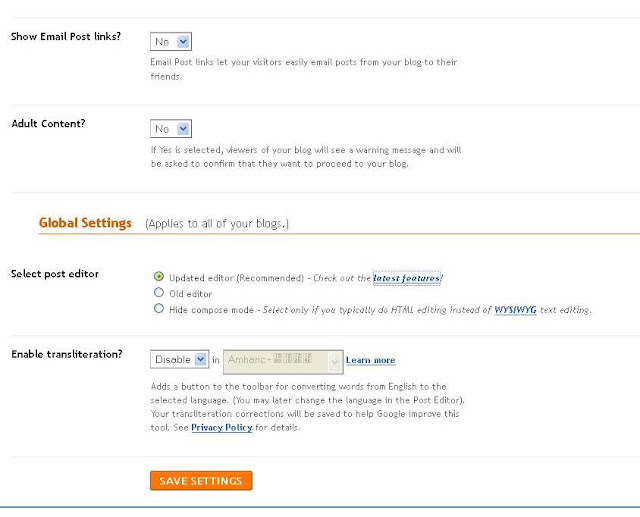
Task: Click Learn more about transliteration
Action: click(x=371, y=360)
